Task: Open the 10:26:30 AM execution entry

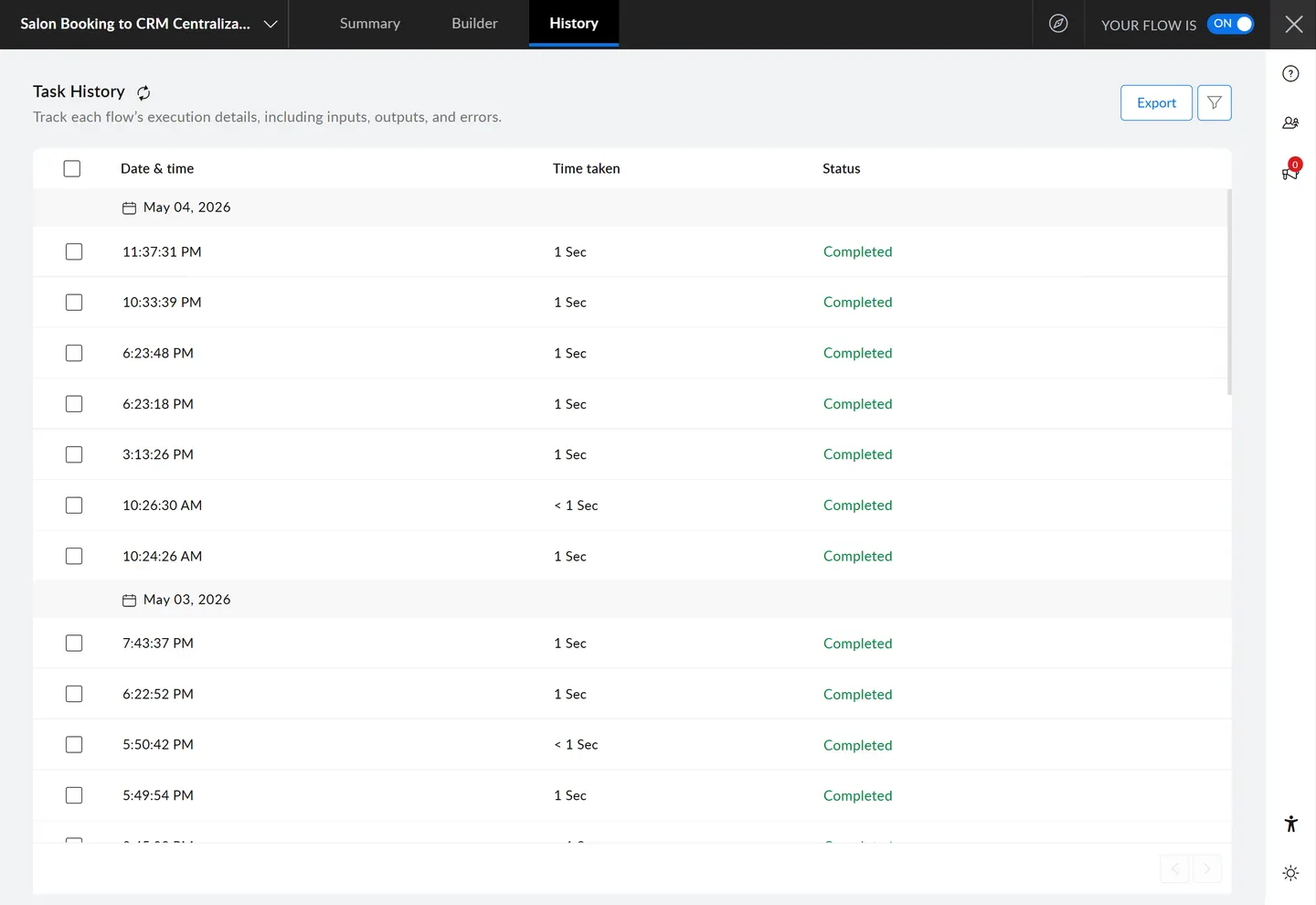Action: (631, 506)
